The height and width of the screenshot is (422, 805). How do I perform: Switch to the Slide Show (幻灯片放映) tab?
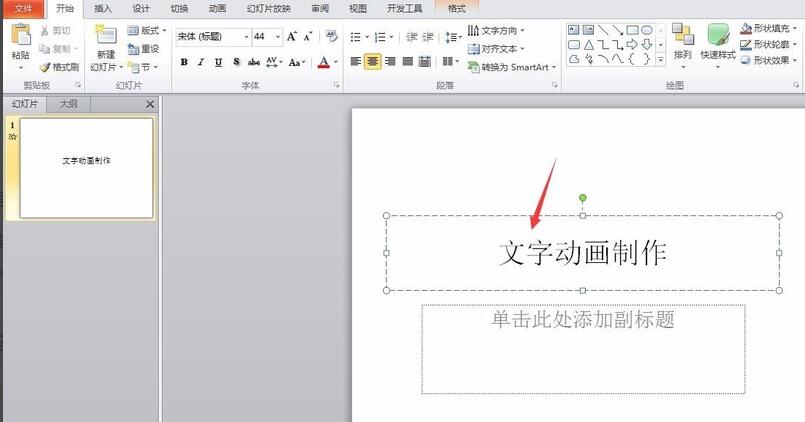pos(268,9)
